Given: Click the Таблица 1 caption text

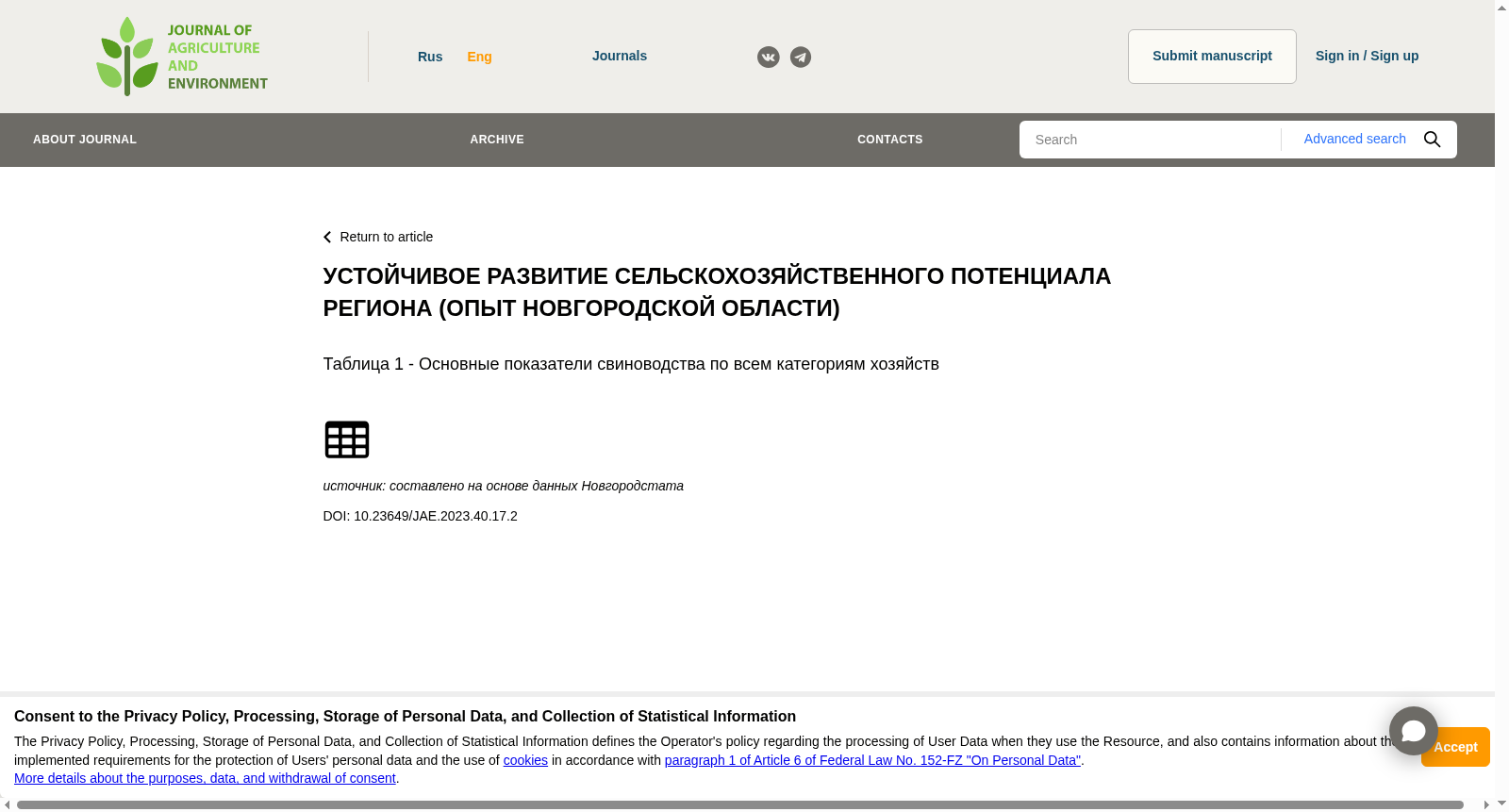Looking at the screenshot, I should [x=631, y=364].
